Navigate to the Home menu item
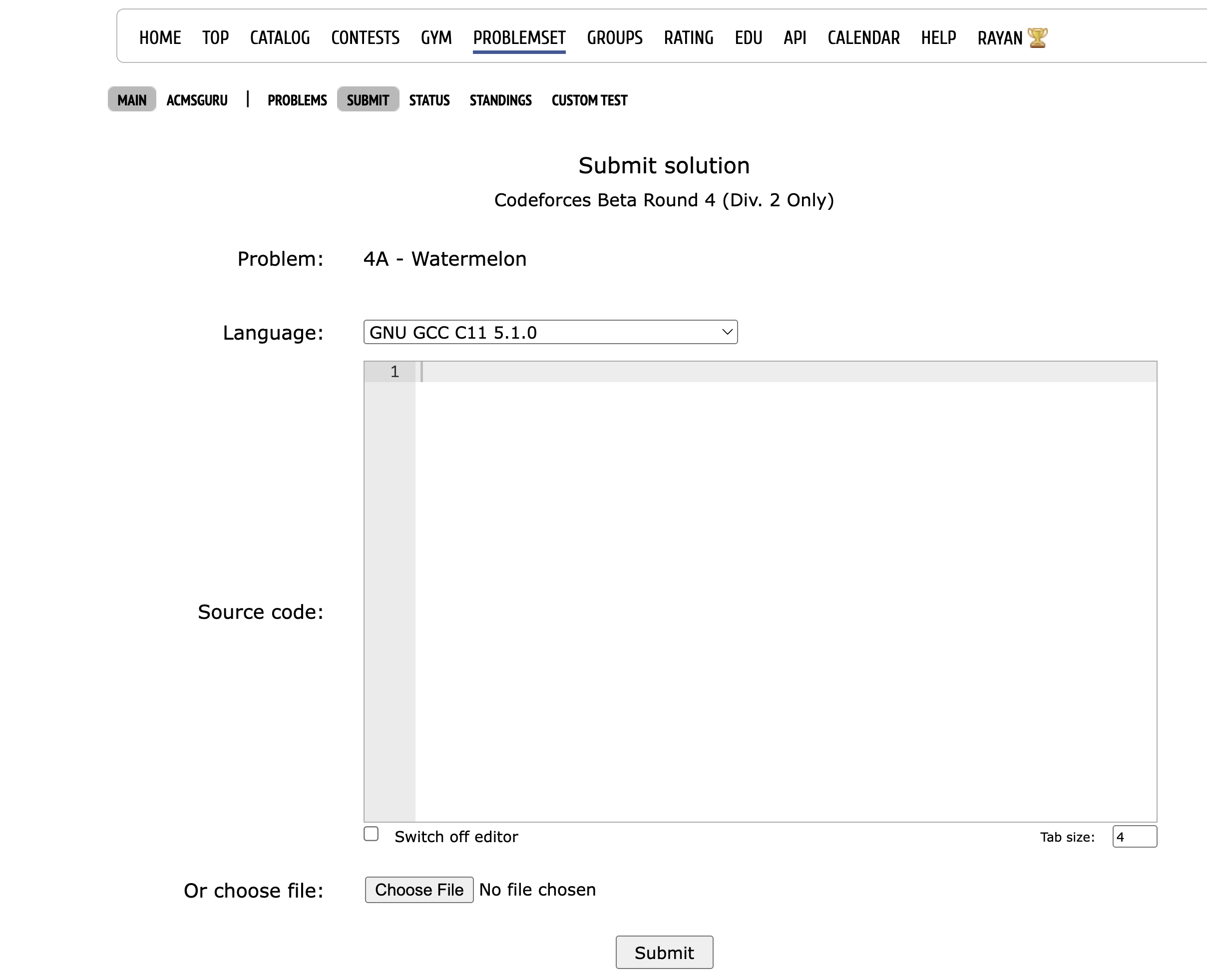 [160, 38]
